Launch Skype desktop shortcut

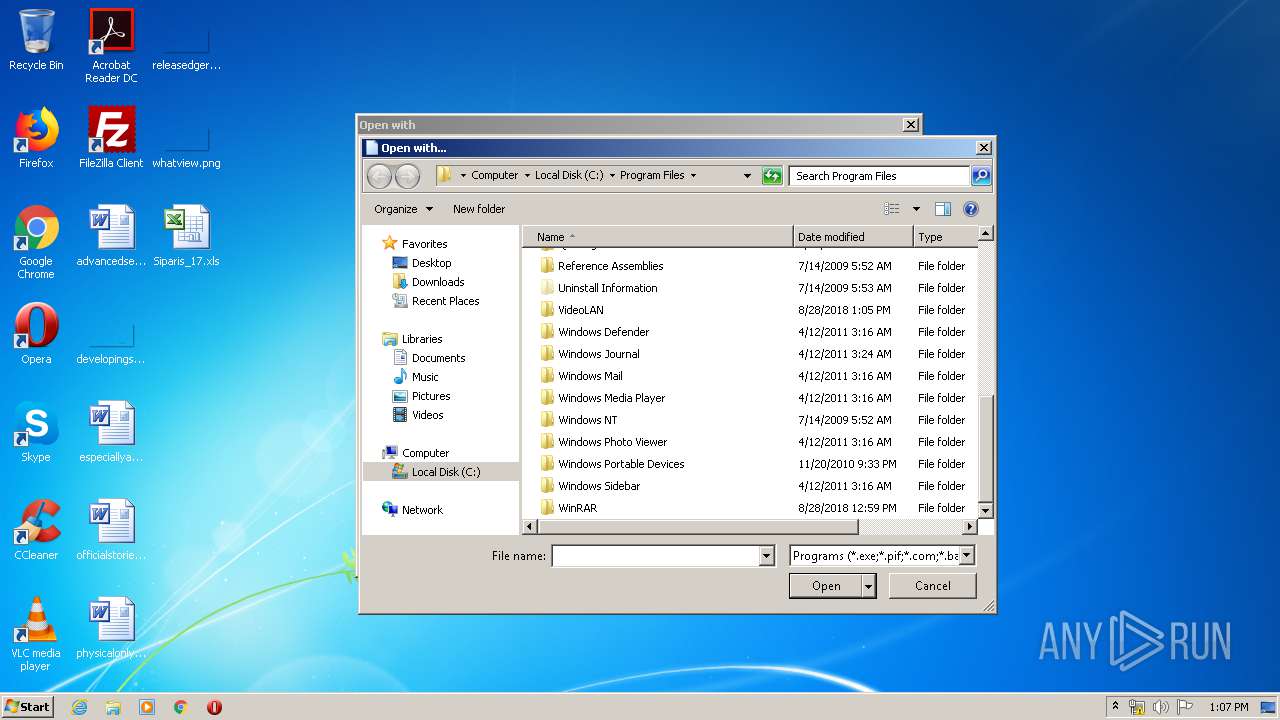point(36,432)
